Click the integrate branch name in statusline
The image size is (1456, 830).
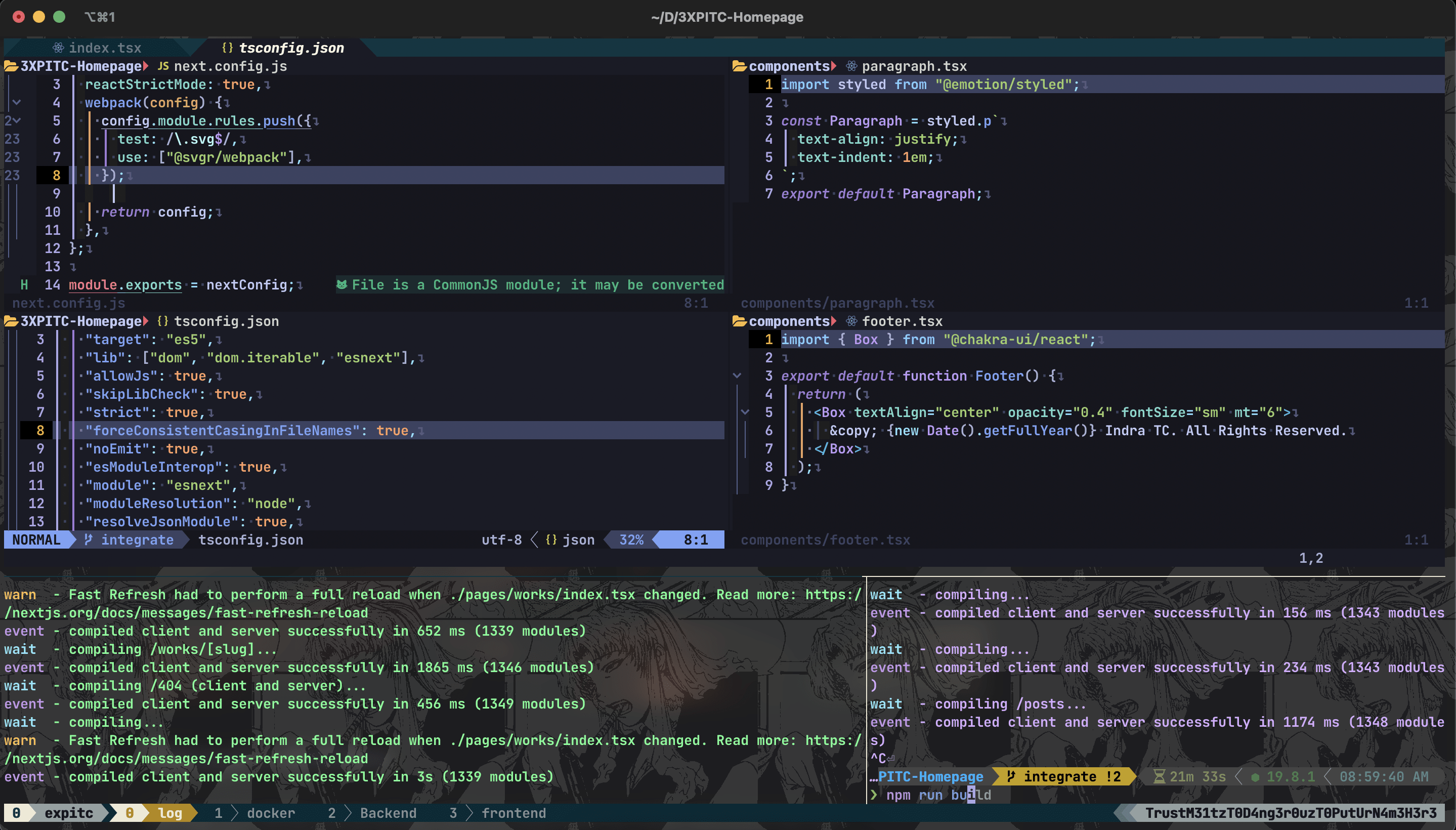[x=137, y=539]
